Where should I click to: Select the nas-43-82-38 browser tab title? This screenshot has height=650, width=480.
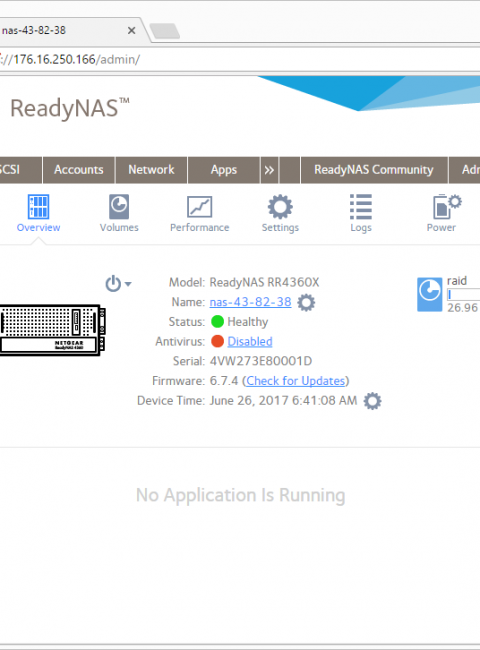tap(34, 30)
